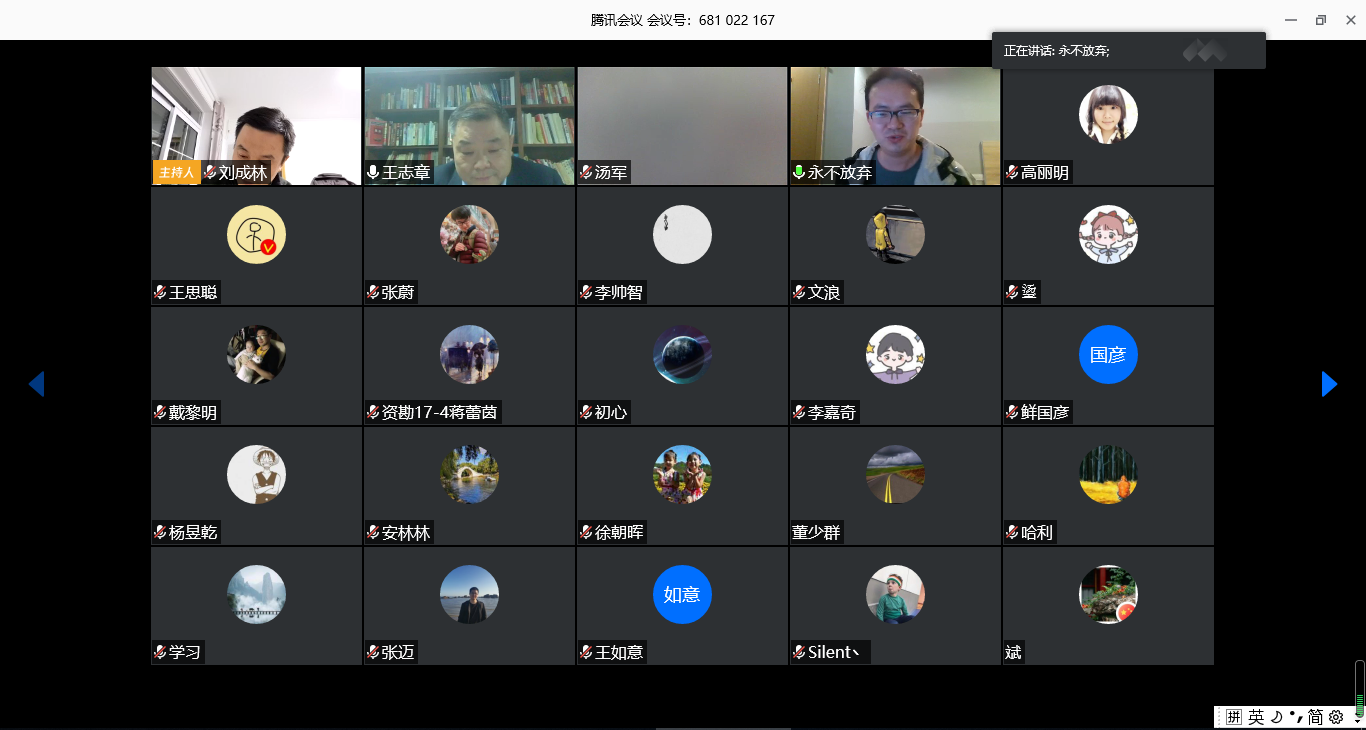Select the blue 如意 avatar of 王如意
This screenshot has width=1366, height=730.
pos(682,595)
